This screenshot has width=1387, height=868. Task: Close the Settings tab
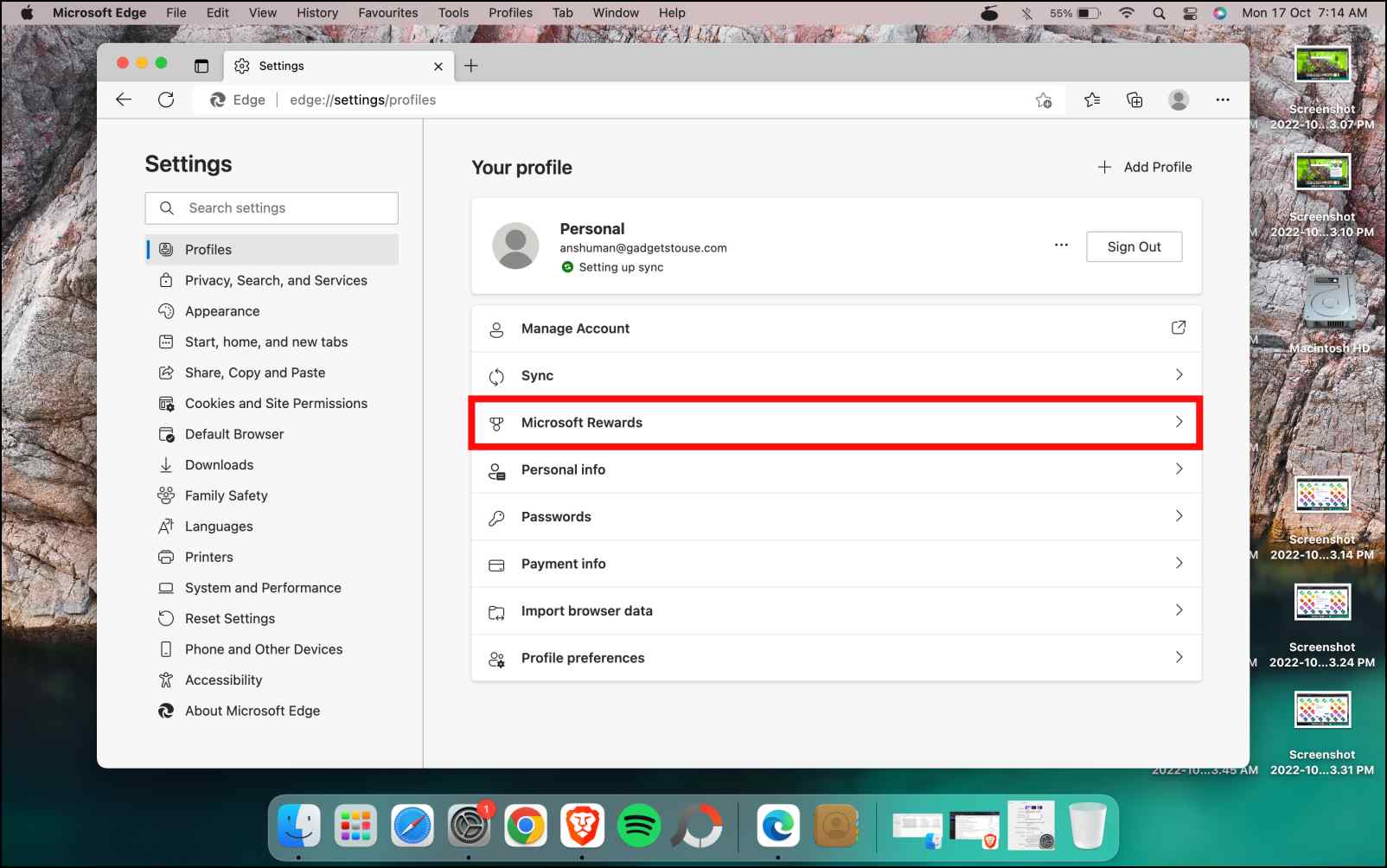438,66
